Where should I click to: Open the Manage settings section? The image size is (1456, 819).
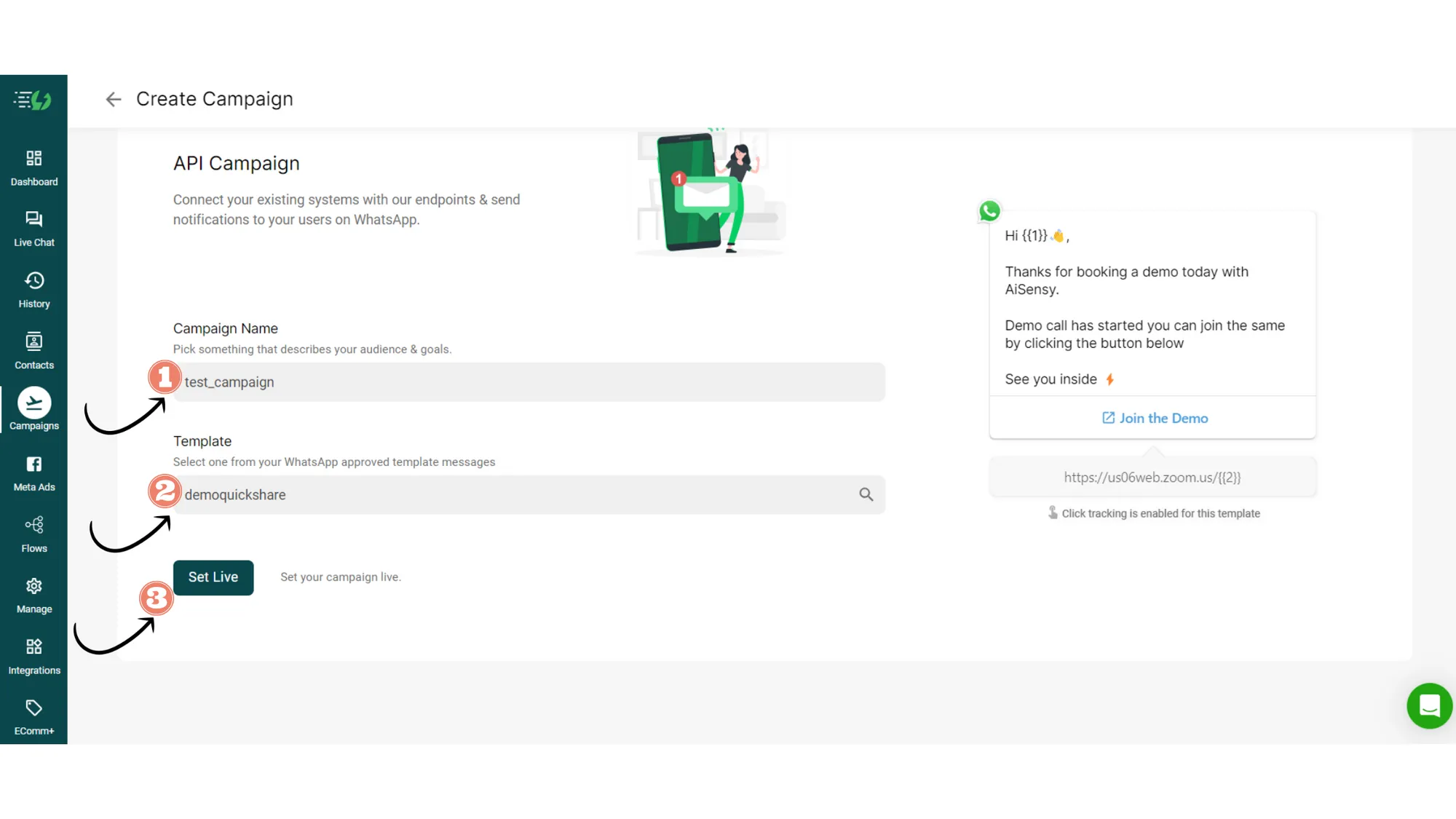click(x=33, y=596)
